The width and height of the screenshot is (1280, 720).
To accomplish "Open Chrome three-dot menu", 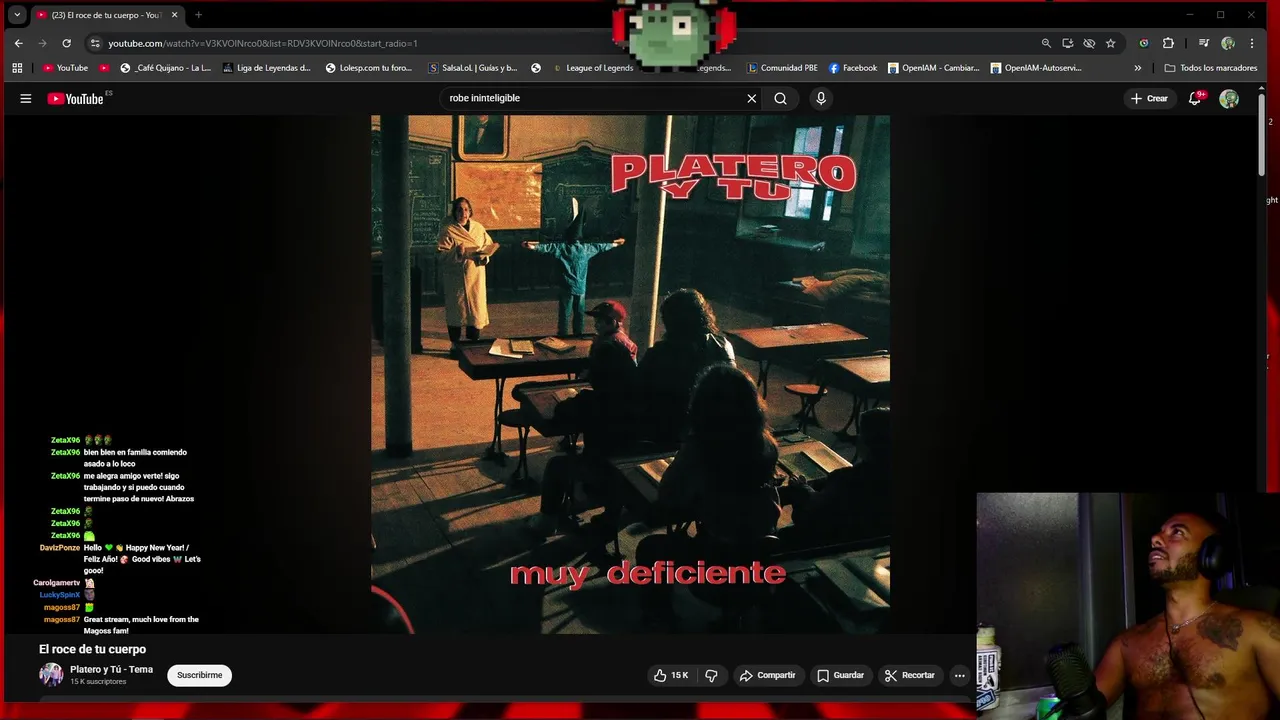I will [1252, 43].
